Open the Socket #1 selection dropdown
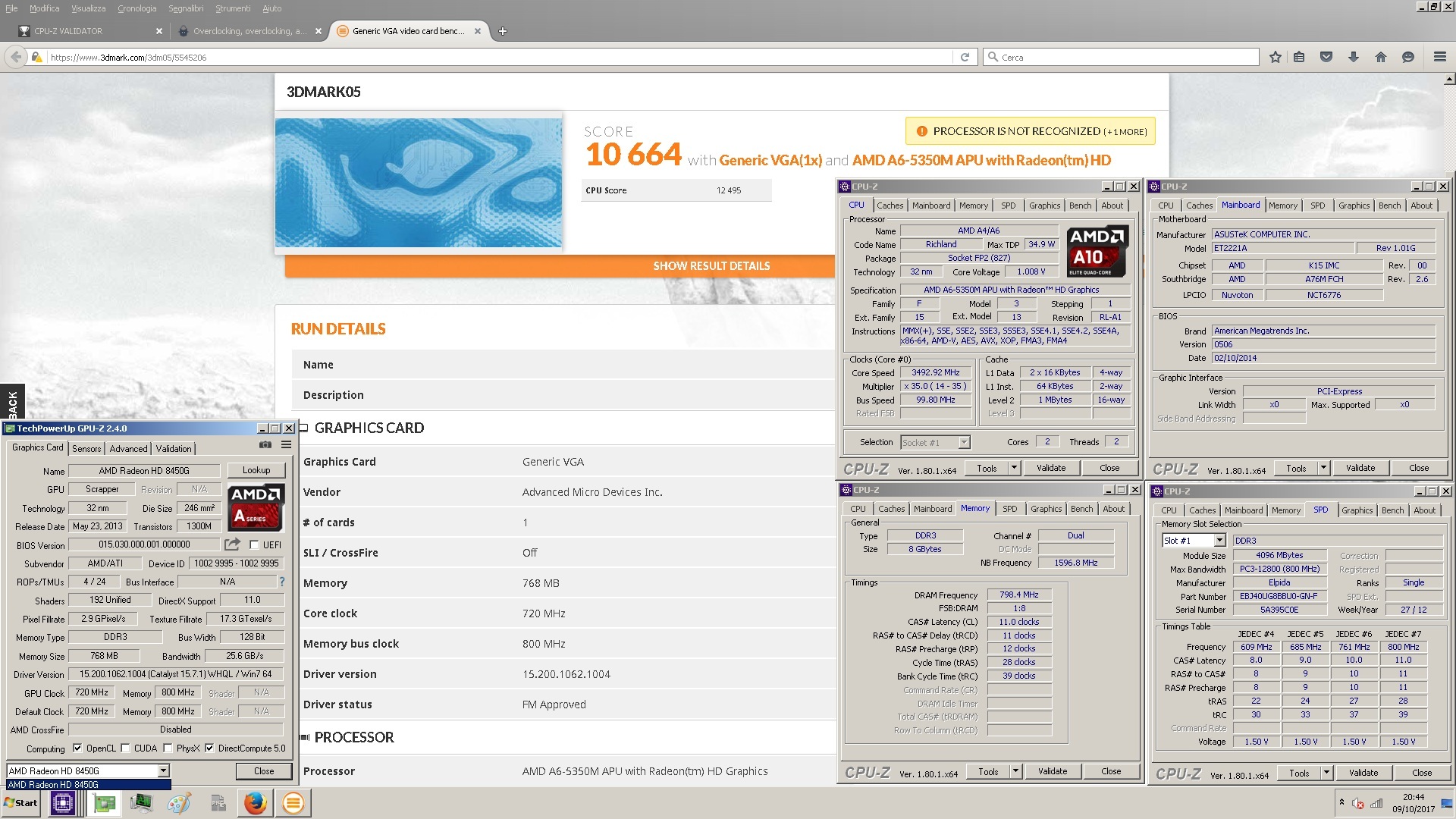The height and width of the screenshot is (819, 1456). [964, 443]
